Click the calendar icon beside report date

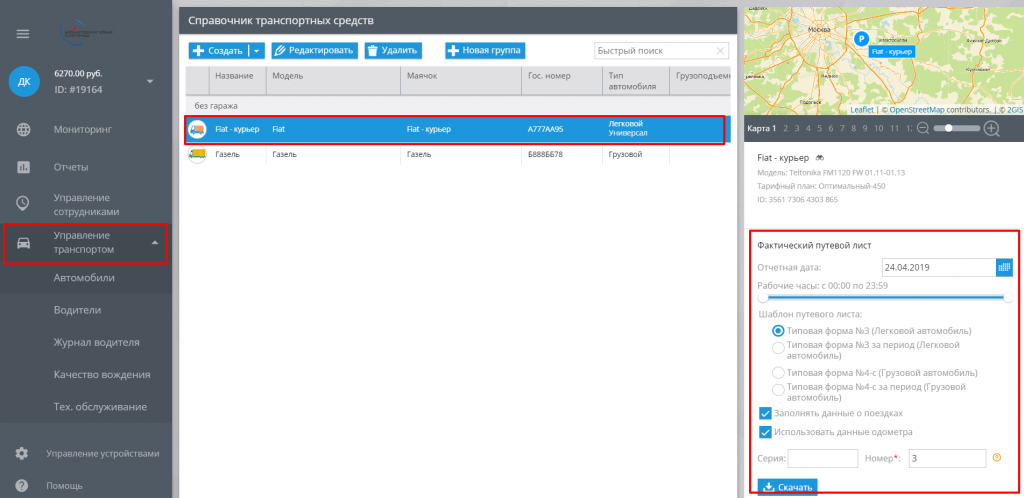click(x=1004, y=267)
